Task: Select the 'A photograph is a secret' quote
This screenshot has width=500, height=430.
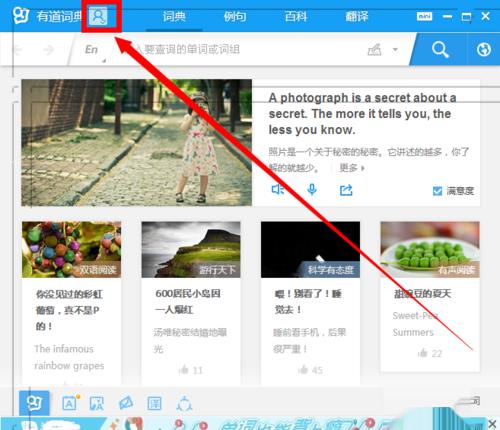Action: click(362, 114)
